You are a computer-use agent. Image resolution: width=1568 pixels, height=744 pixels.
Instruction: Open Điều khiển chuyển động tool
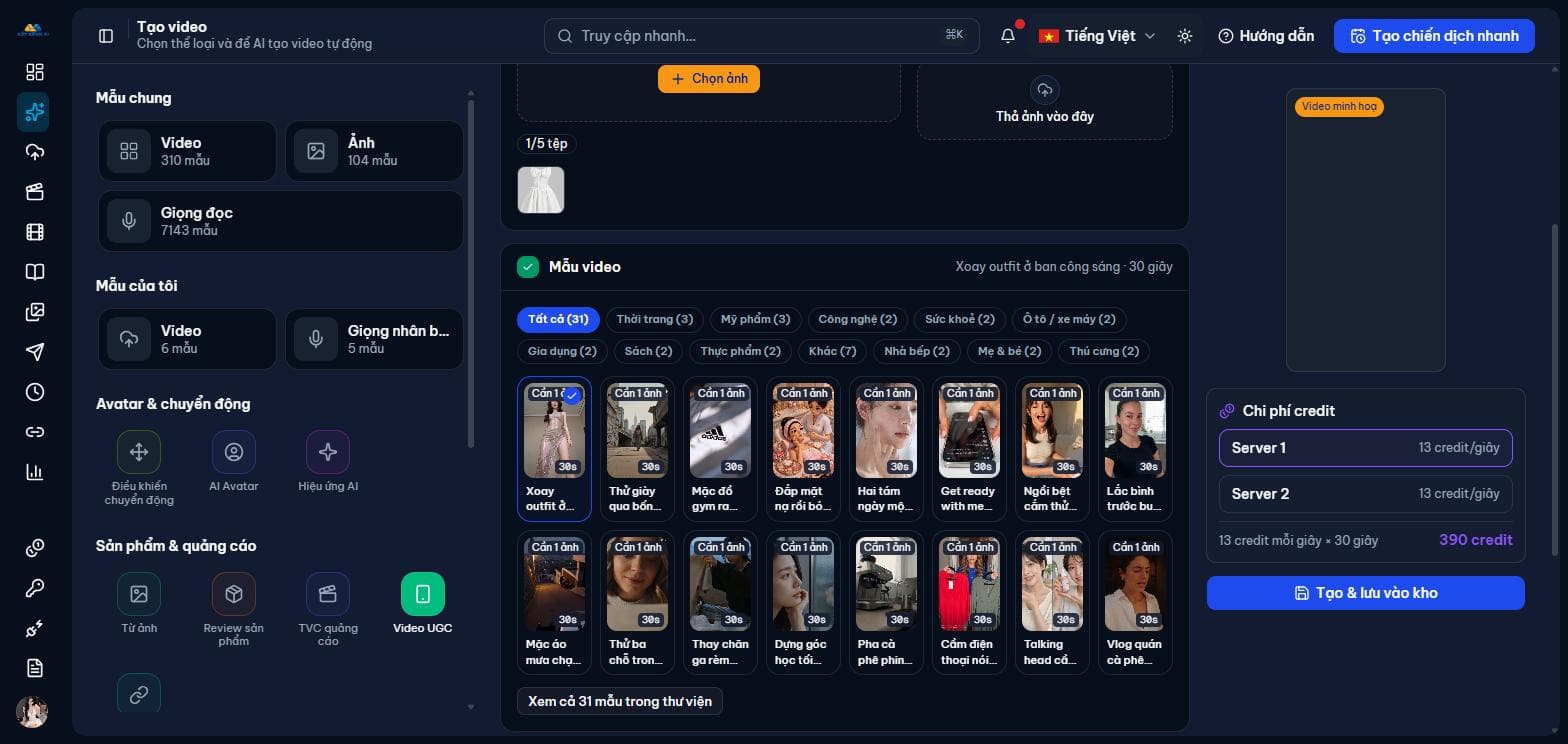(139, 468)
